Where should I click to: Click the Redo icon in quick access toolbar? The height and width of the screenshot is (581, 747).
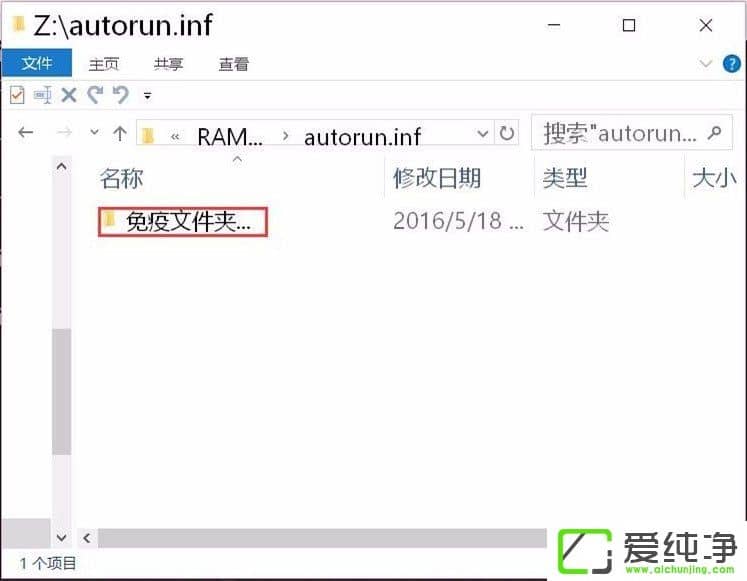coord(95,95)
